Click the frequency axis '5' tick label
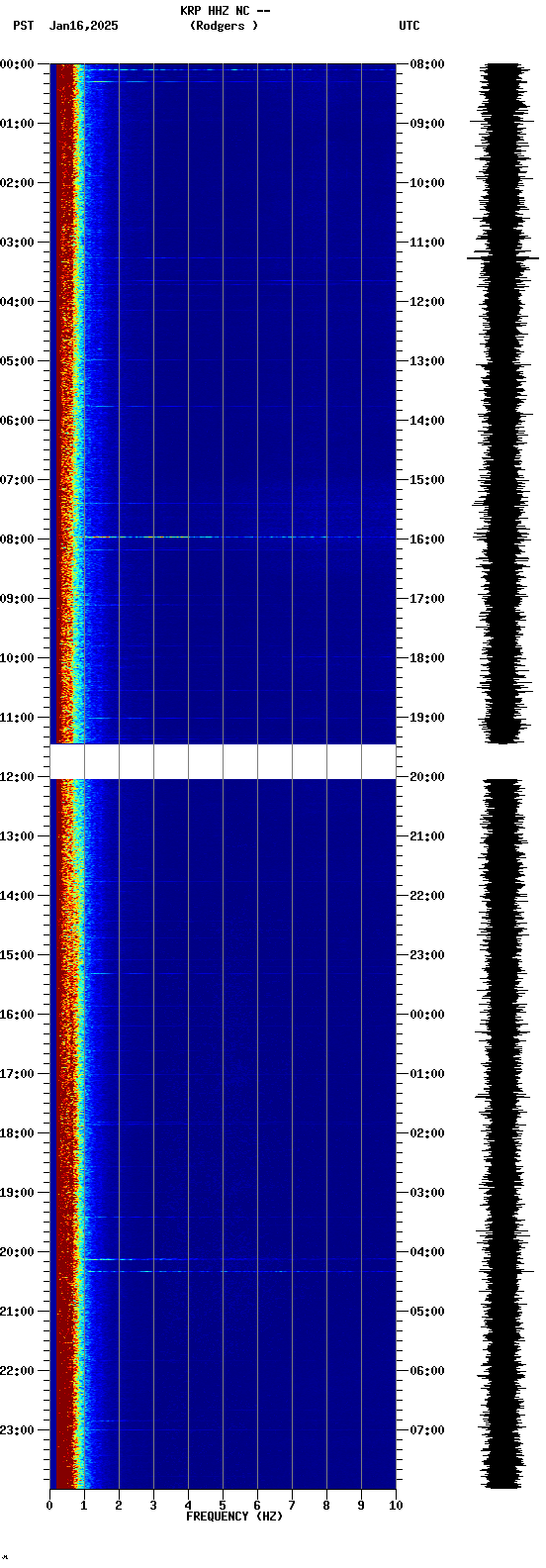 (223, 1506)
